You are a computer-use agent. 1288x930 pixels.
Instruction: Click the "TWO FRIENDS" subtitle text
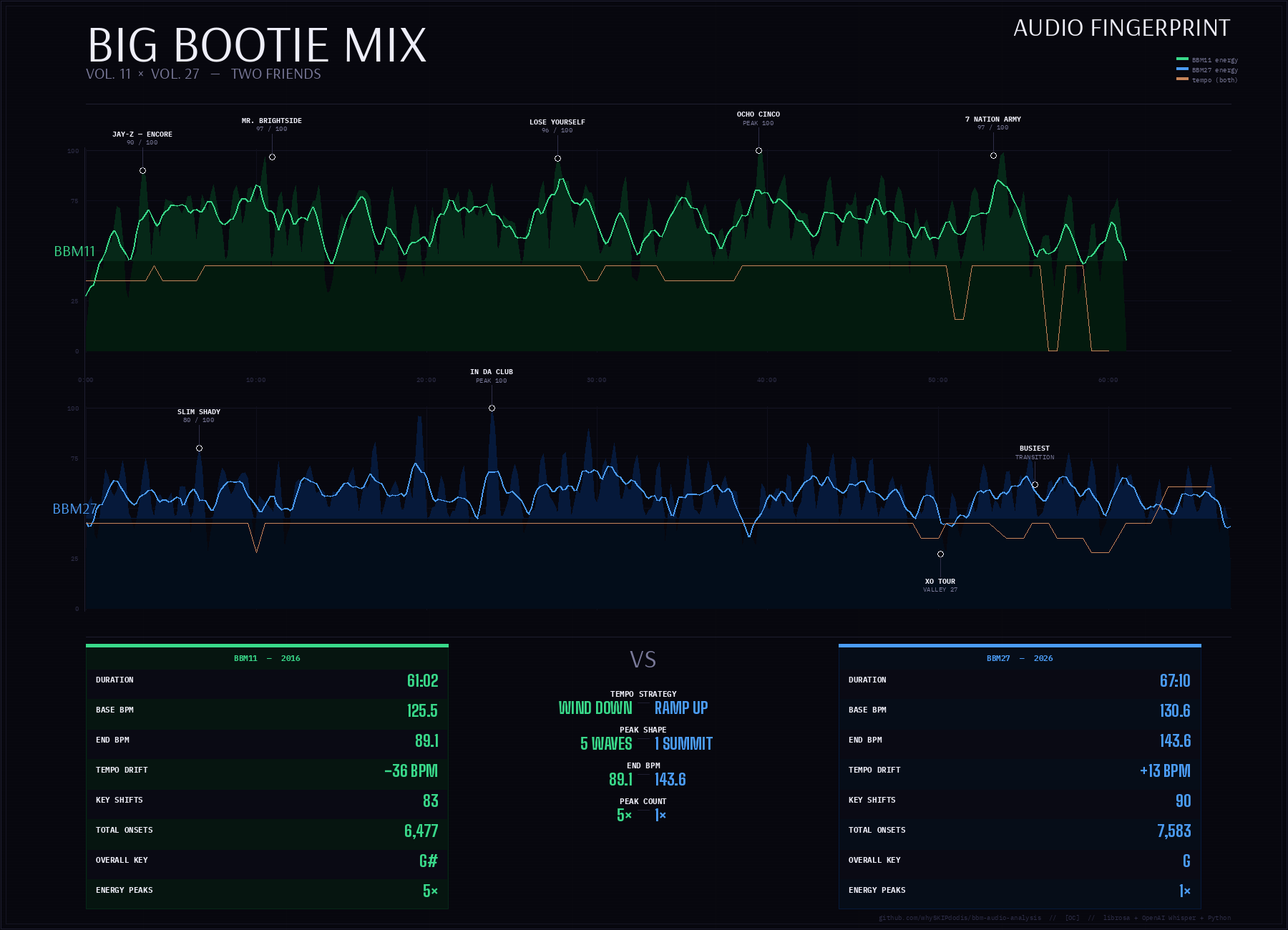(x=276, y=74)
